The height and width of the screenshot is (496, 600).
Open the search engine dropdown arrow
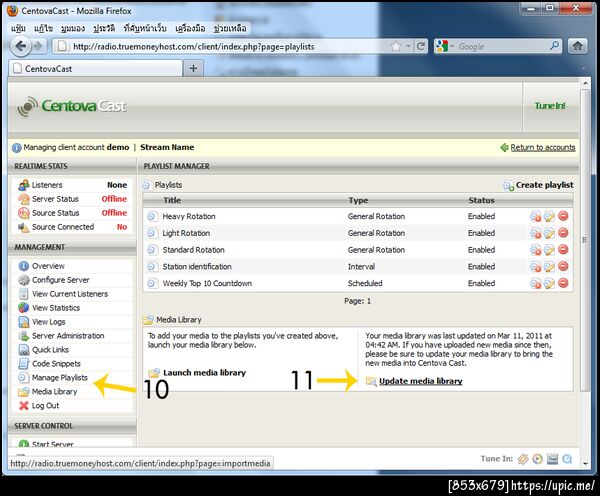tap(452, 47)
